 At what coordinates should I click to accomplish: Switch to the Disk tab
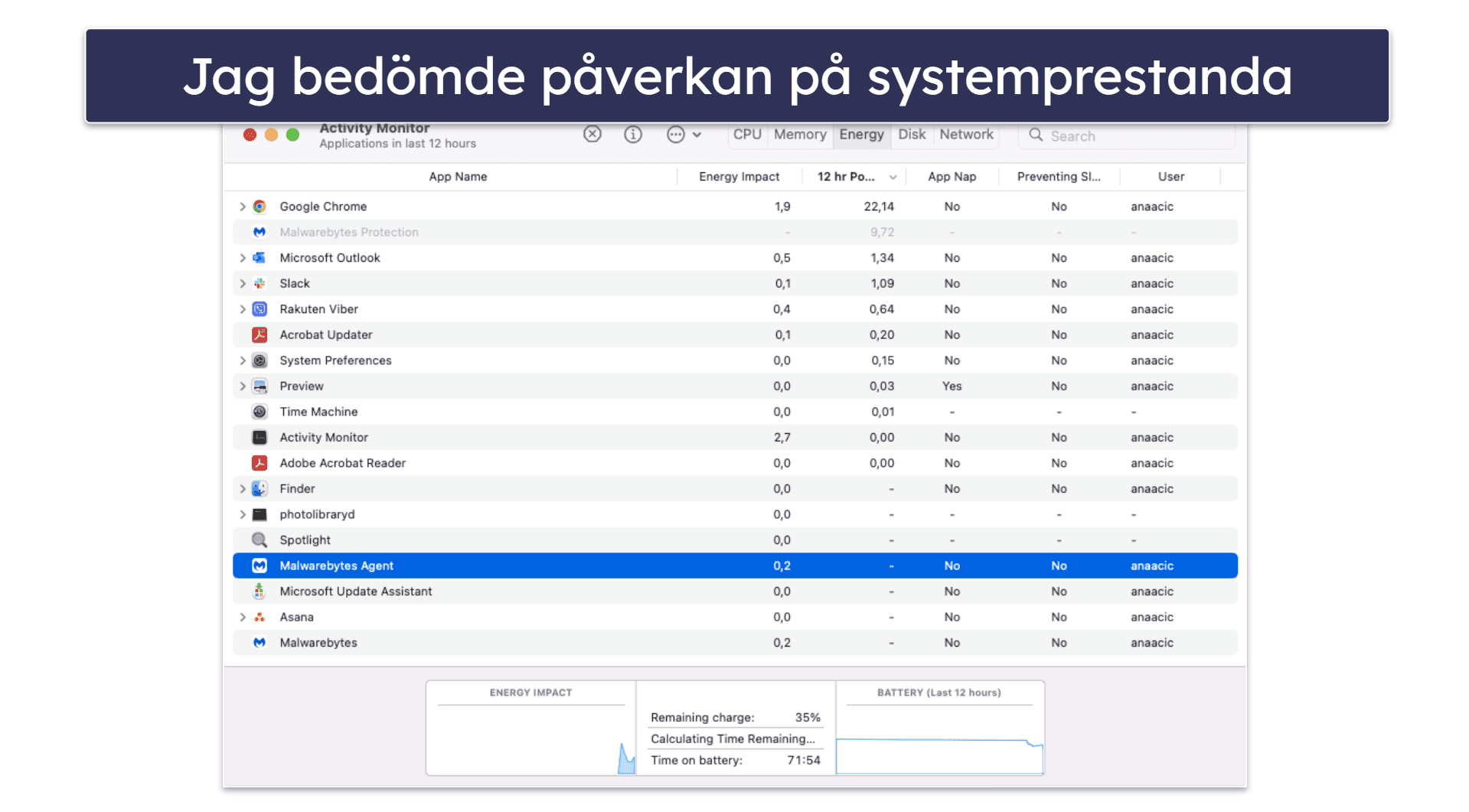click(x=912, y=135)
